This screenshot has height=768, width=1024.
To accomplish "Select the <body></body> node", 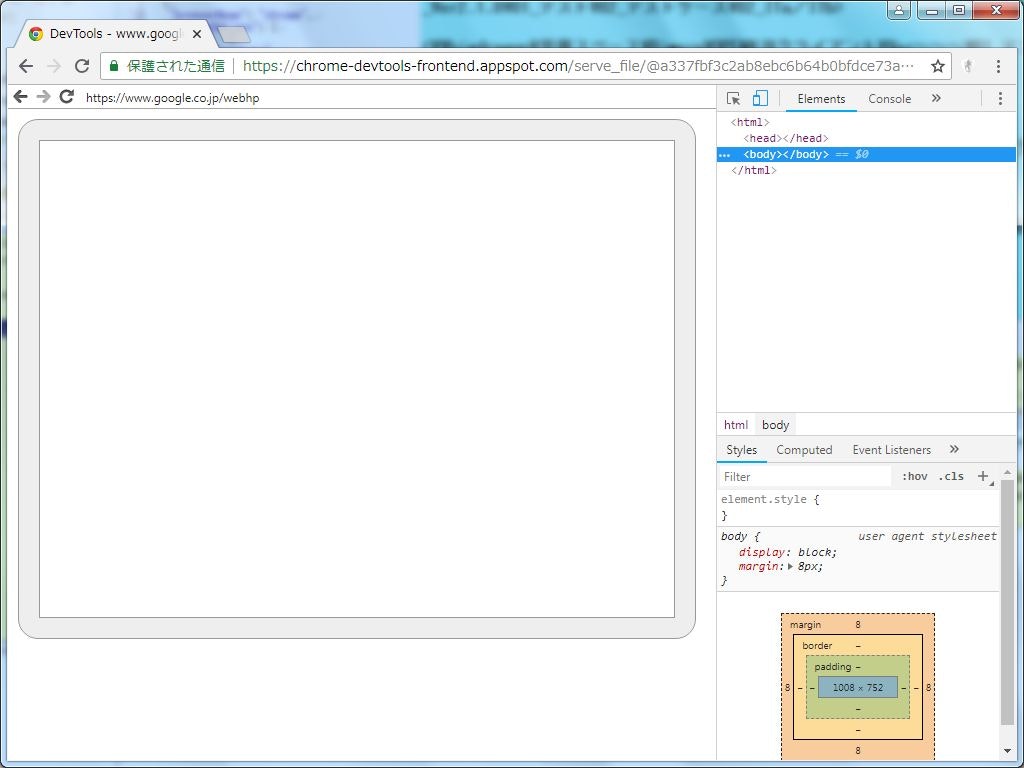I will coord(866,155).
